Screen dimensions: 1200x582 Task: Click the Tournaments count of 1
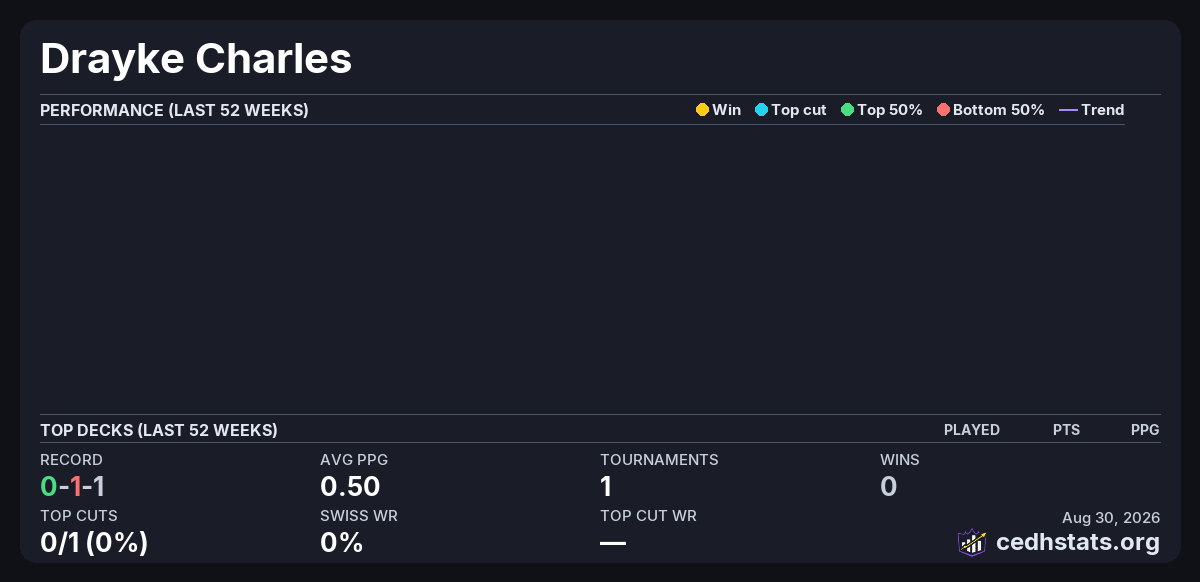coord(606,487)
